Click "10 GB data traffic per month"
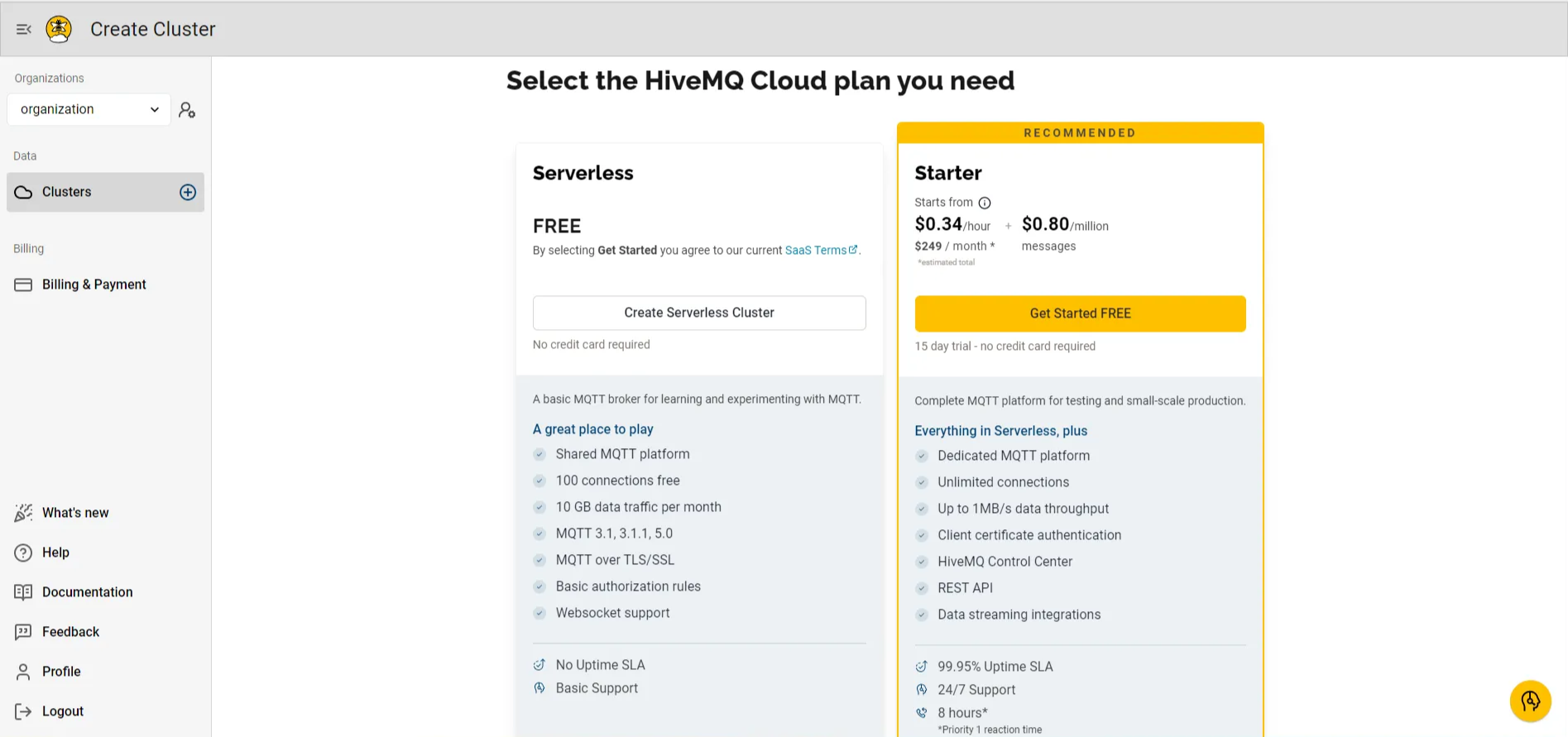 point(638,507)
